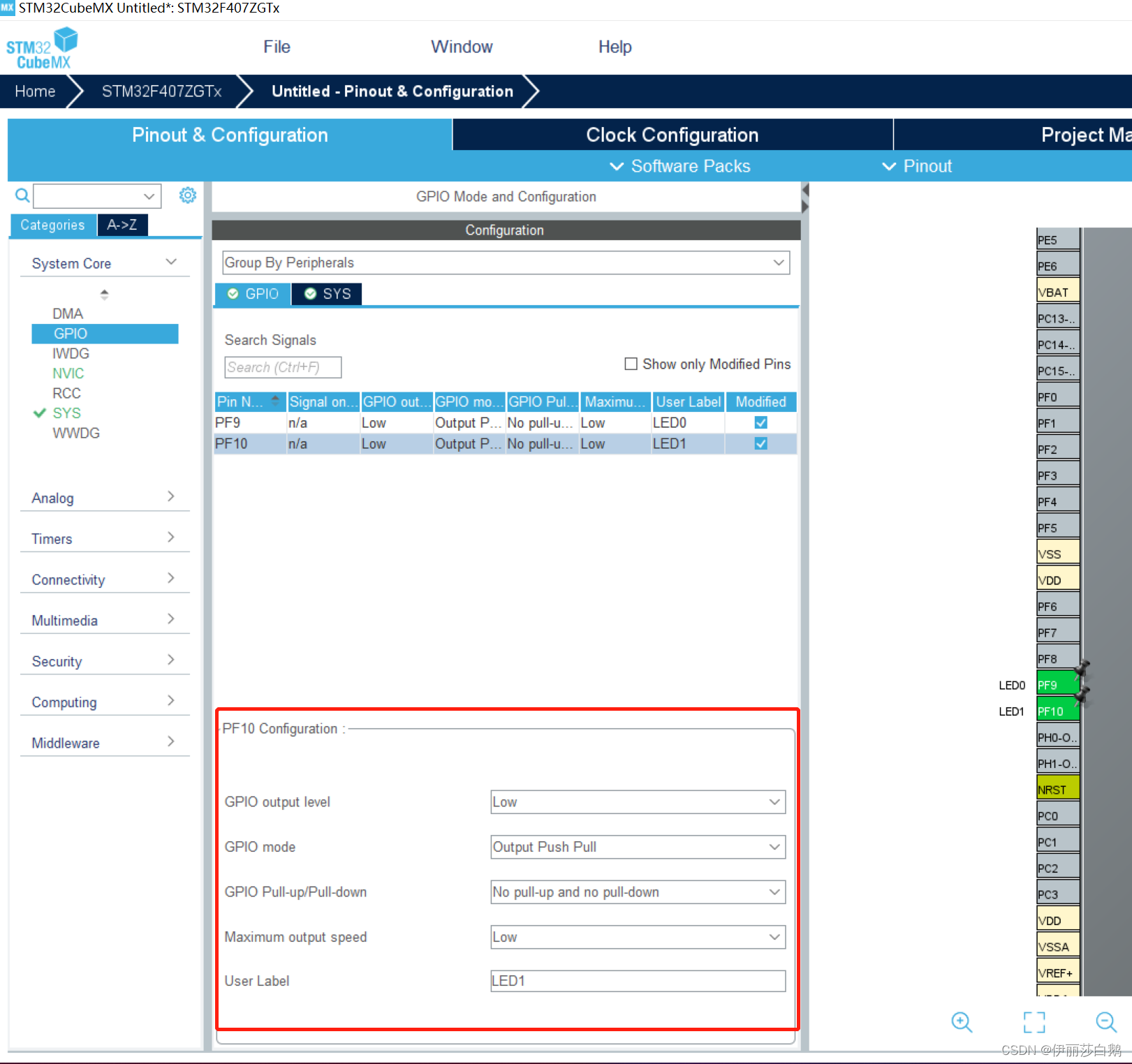Click the Search Signals input field

click(283, 367)
